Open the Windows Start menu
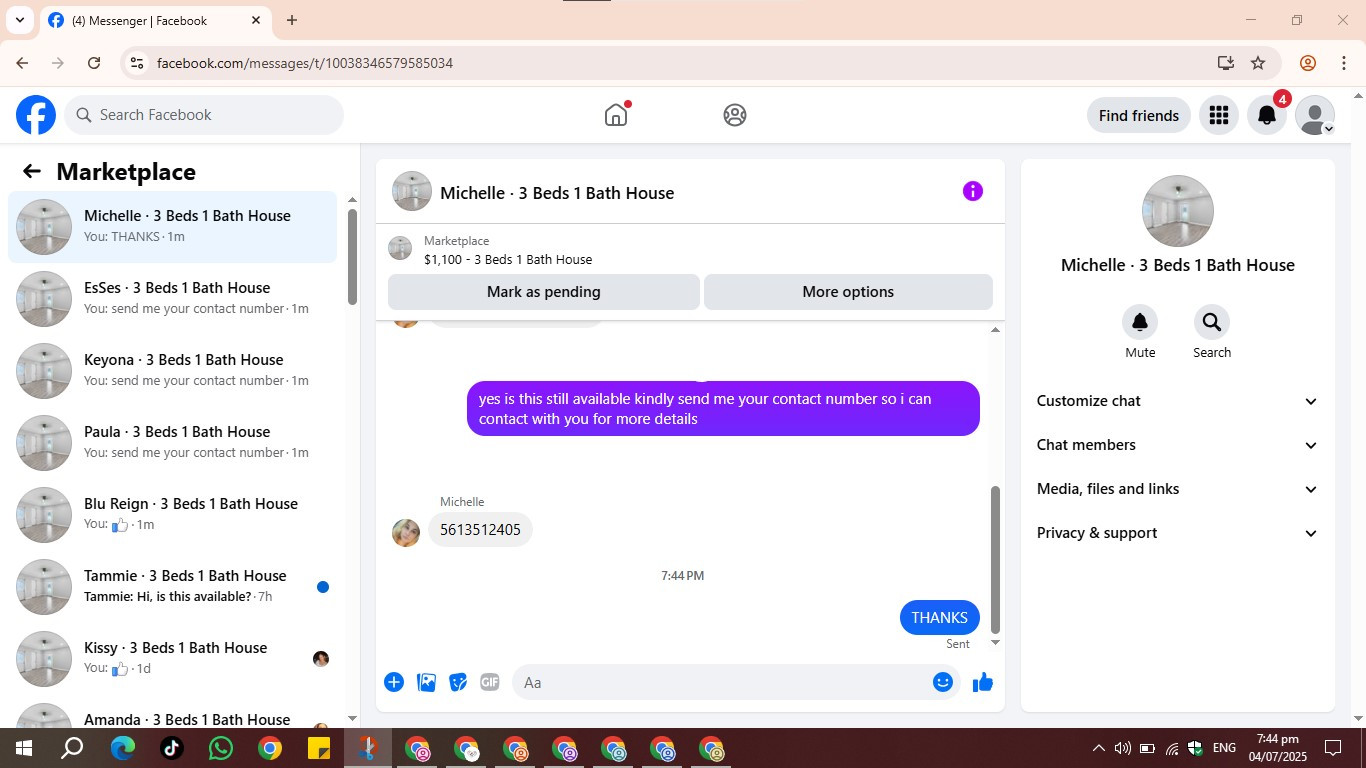Image resolution: width=1366 pixels, height=768 pixels. pos(23,748)
